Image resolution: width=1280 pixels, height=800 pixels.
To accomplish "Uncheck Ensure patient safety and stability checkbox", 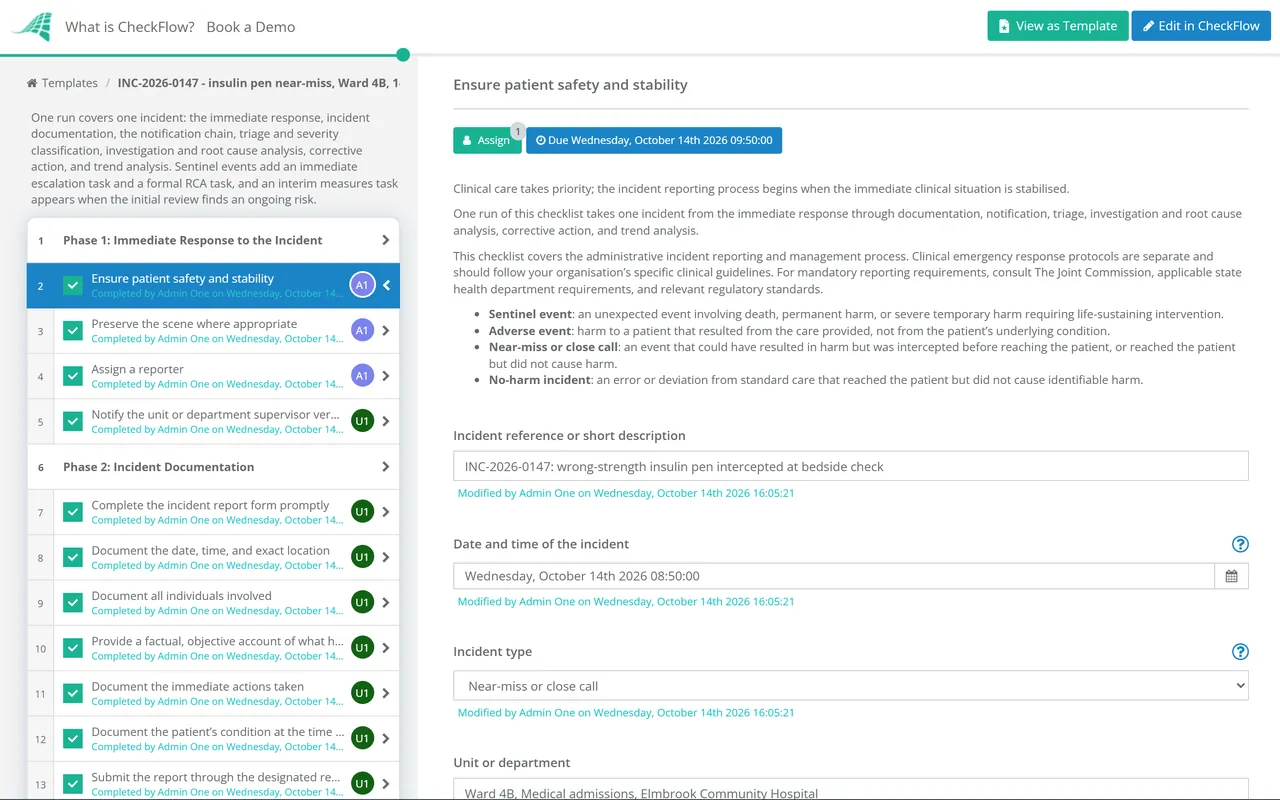I will (x=73, y=286).
